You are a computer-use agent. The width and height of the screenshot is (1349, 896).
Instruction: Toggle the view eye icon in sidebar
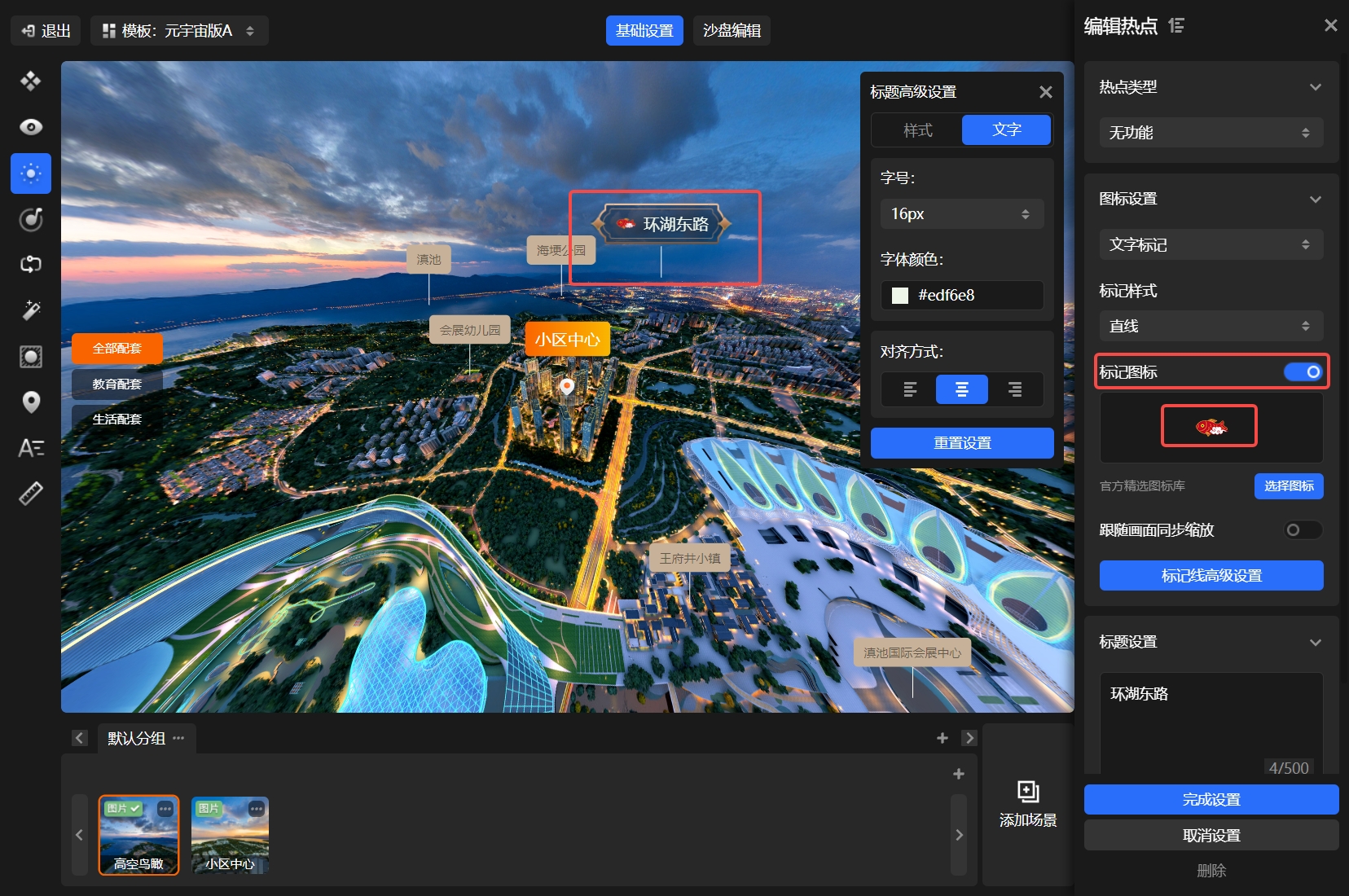[31, 127]
